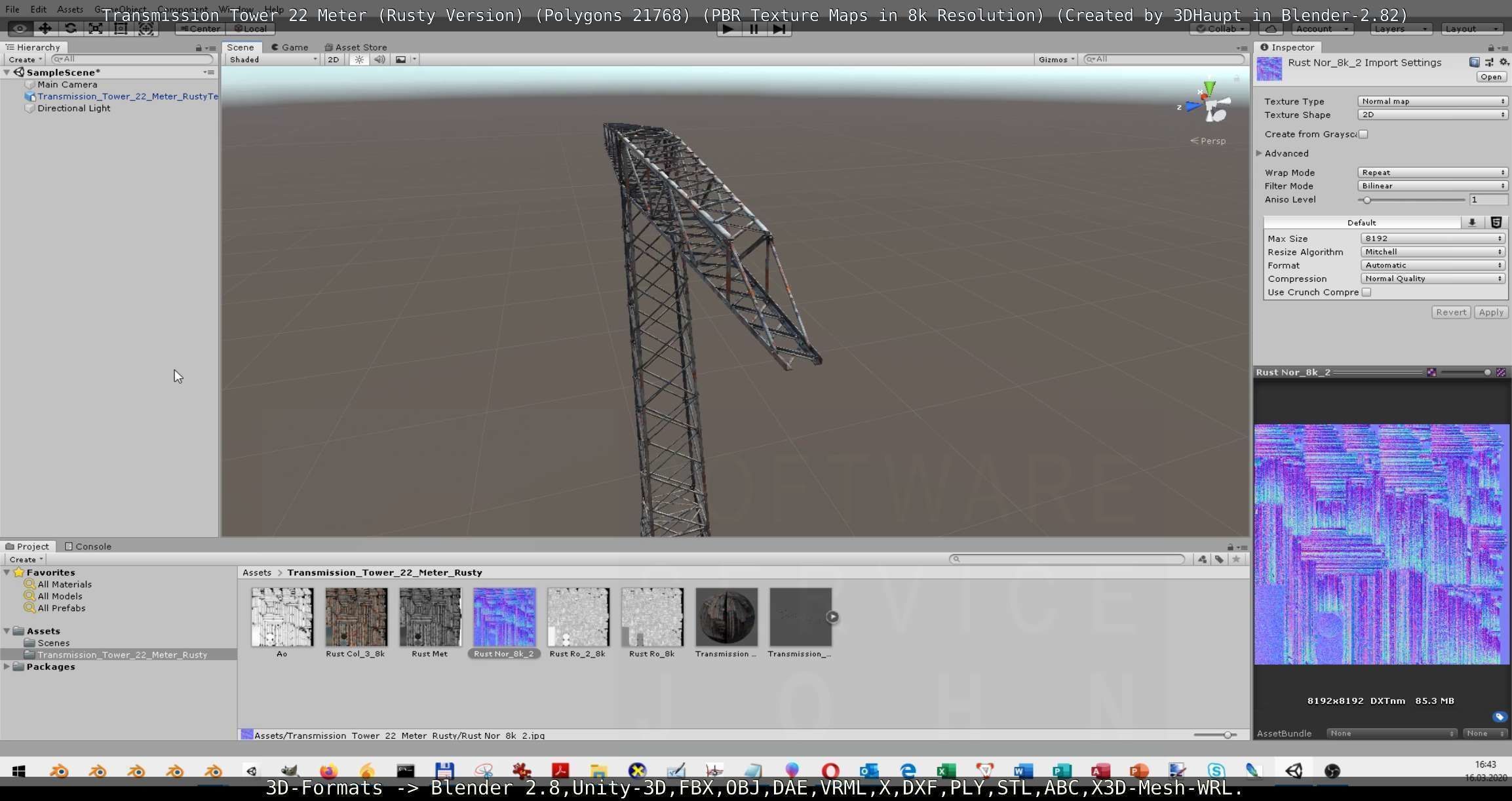Viewport: 1512px width, 801px height.
Task: Expand the Packages folder
Action: click(7, 667)
